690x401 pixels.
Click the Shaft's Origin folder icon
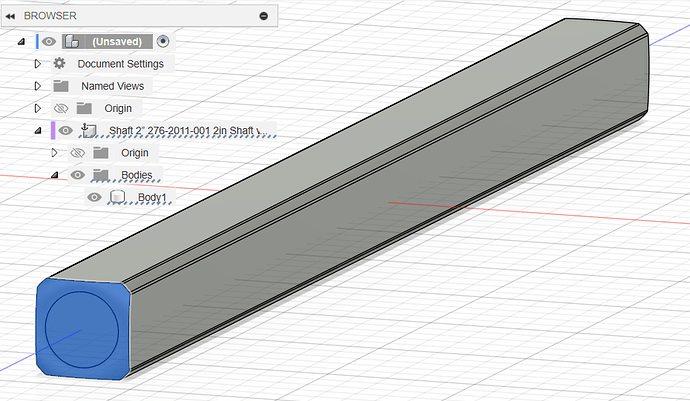tap(101, 153)
